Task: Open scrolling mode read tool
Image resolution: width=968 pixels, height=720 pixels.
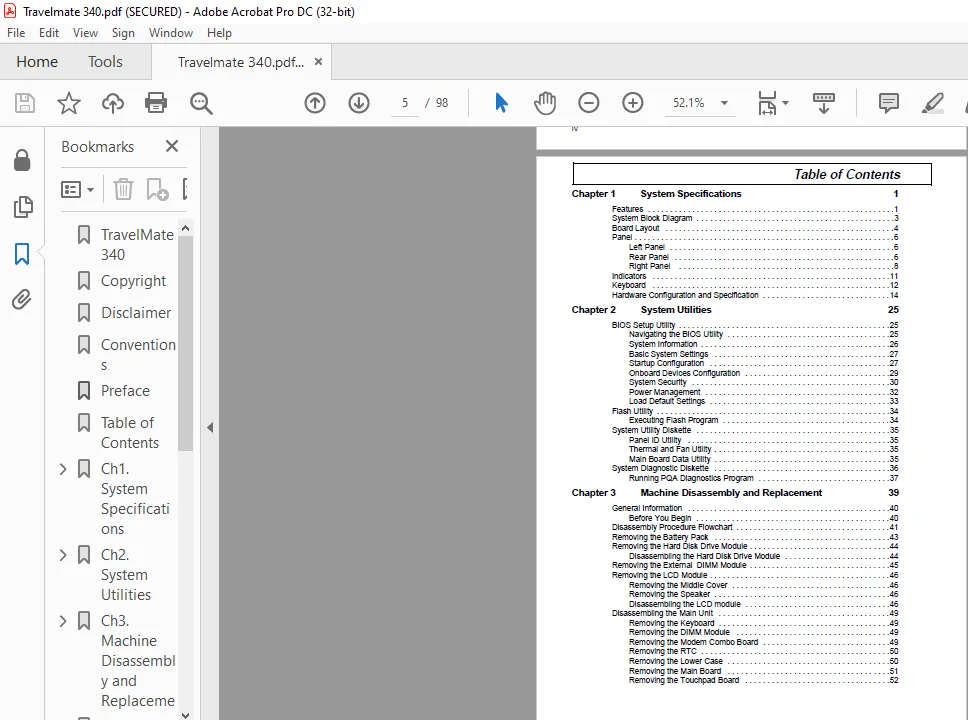Action: click(x=824, y=103)
